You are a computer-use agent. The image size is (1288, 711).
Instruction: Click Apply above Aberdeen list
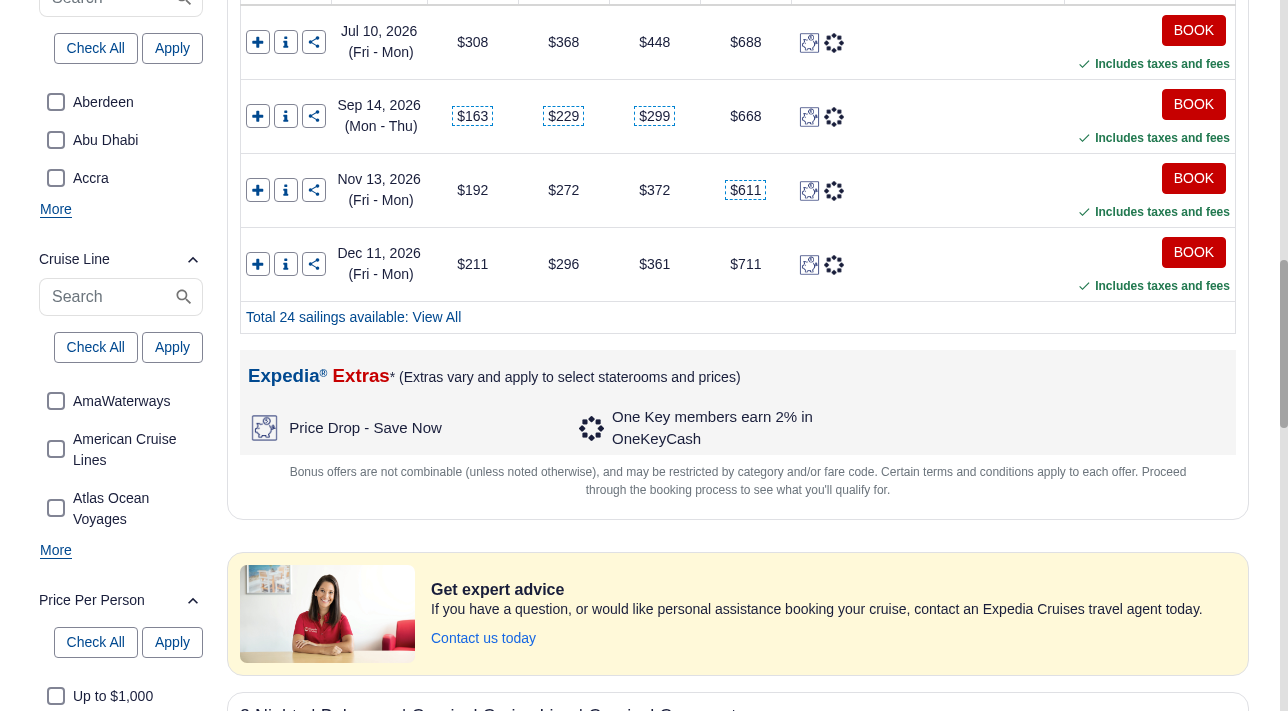pyautogui.click(x=172, y=48)
